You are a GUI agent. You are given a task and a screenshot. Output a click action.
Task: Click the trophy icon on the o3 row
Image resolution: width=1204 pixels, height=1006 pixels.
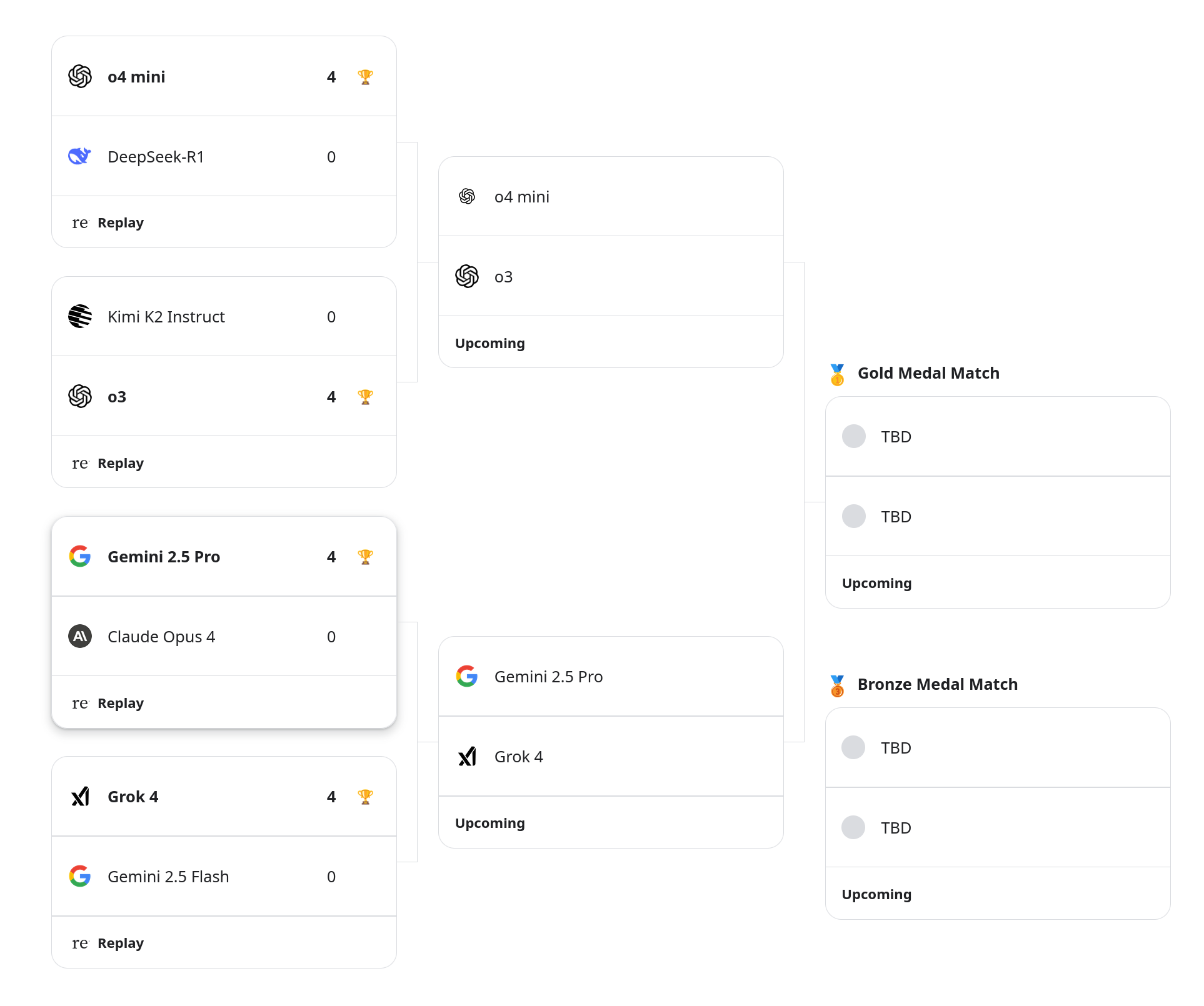tap(366, 397)
